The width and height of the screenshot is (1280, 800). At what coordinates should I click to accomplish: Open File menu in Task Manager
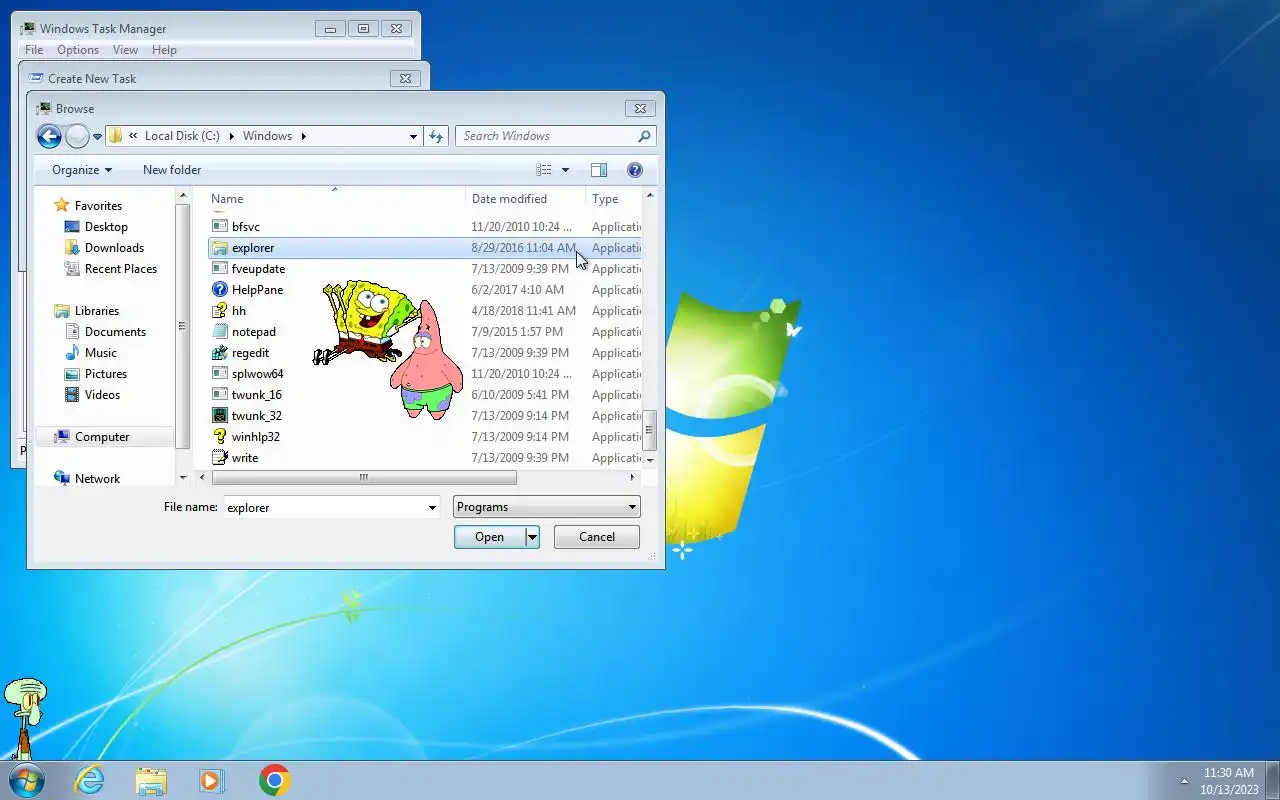coord(33,50)
